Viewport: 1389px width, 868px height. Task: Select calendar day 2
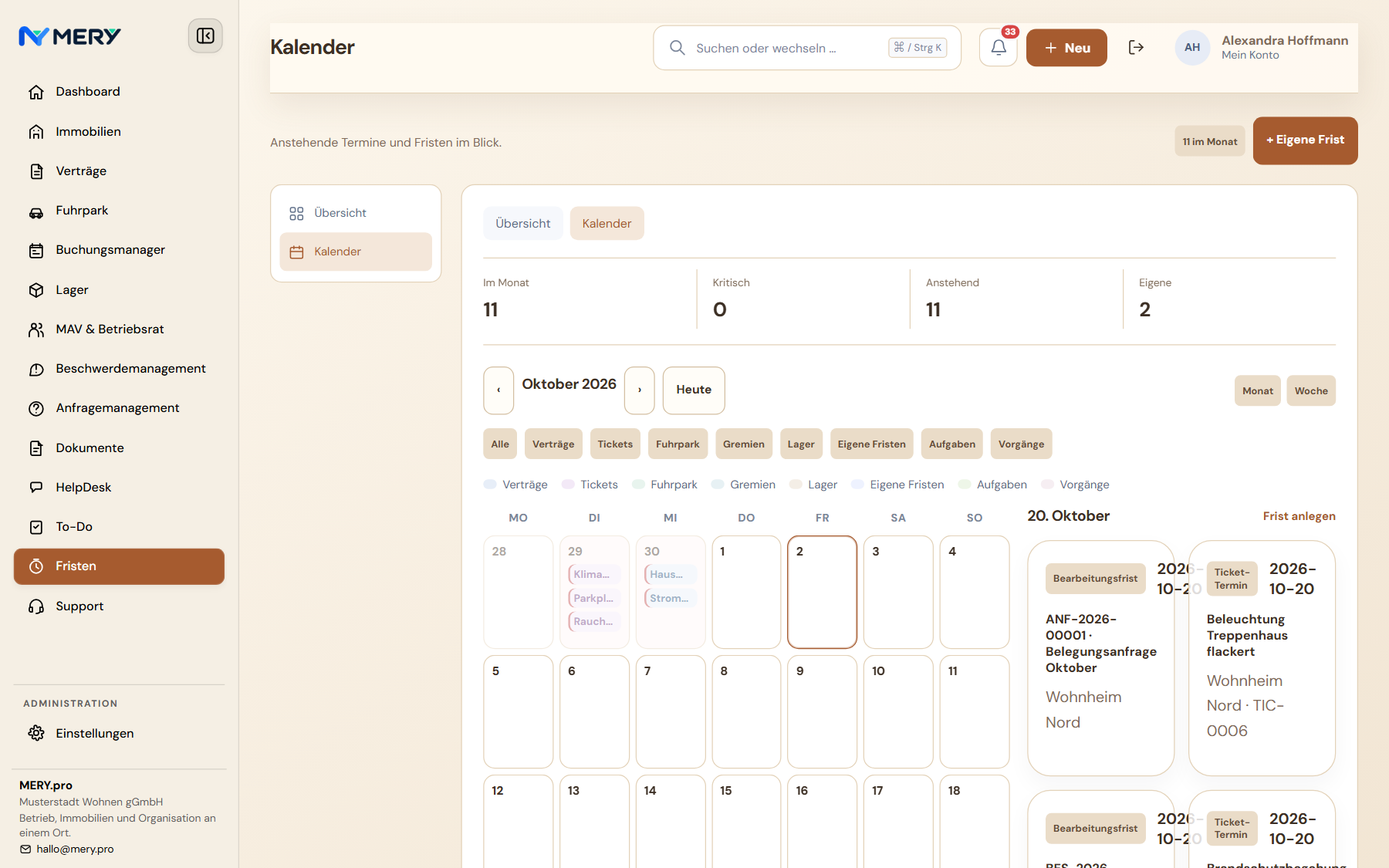[x=822, y=592]
